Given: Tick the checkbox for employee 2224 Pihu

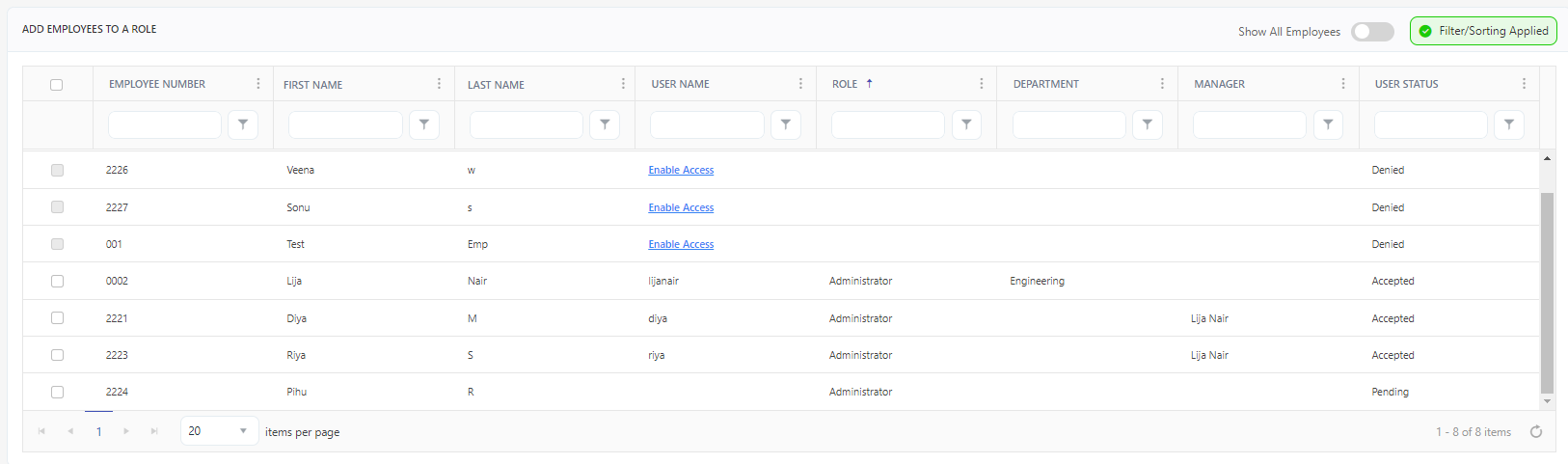Looking at the screenshot, I should (57, 392).
